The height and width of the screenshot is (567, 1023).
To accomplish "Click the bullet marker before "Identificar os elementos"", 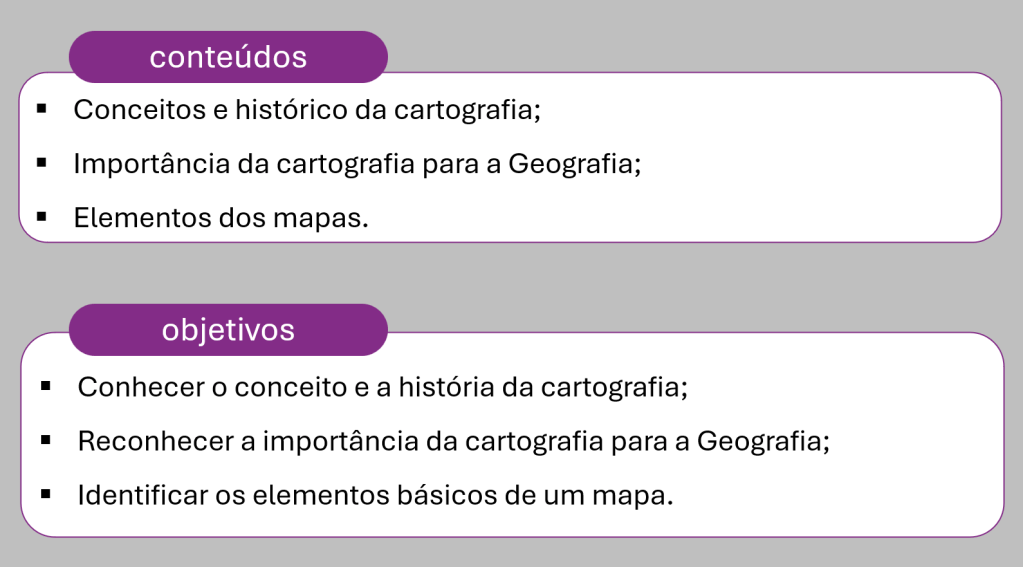I will (x=46, y=495).
